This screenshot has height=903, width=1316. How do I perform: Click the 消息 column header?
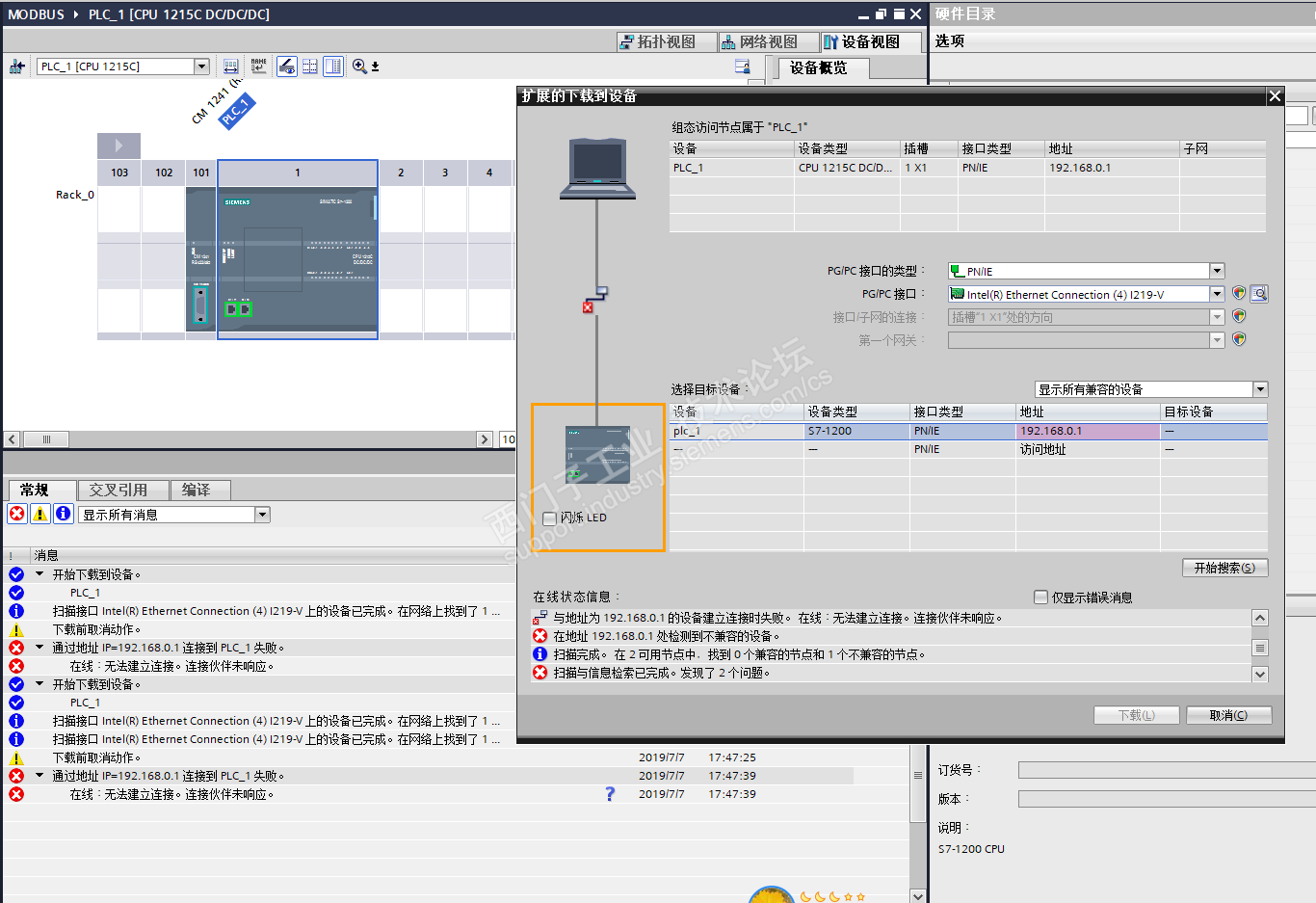tap(46, 555)
